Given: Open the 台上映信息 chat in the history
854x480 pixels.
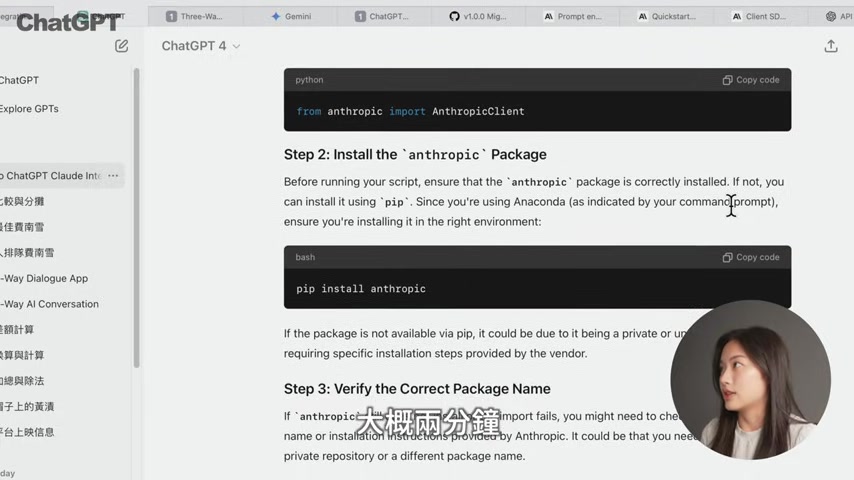Looking at the screenshot, I should tap(27, 432).
